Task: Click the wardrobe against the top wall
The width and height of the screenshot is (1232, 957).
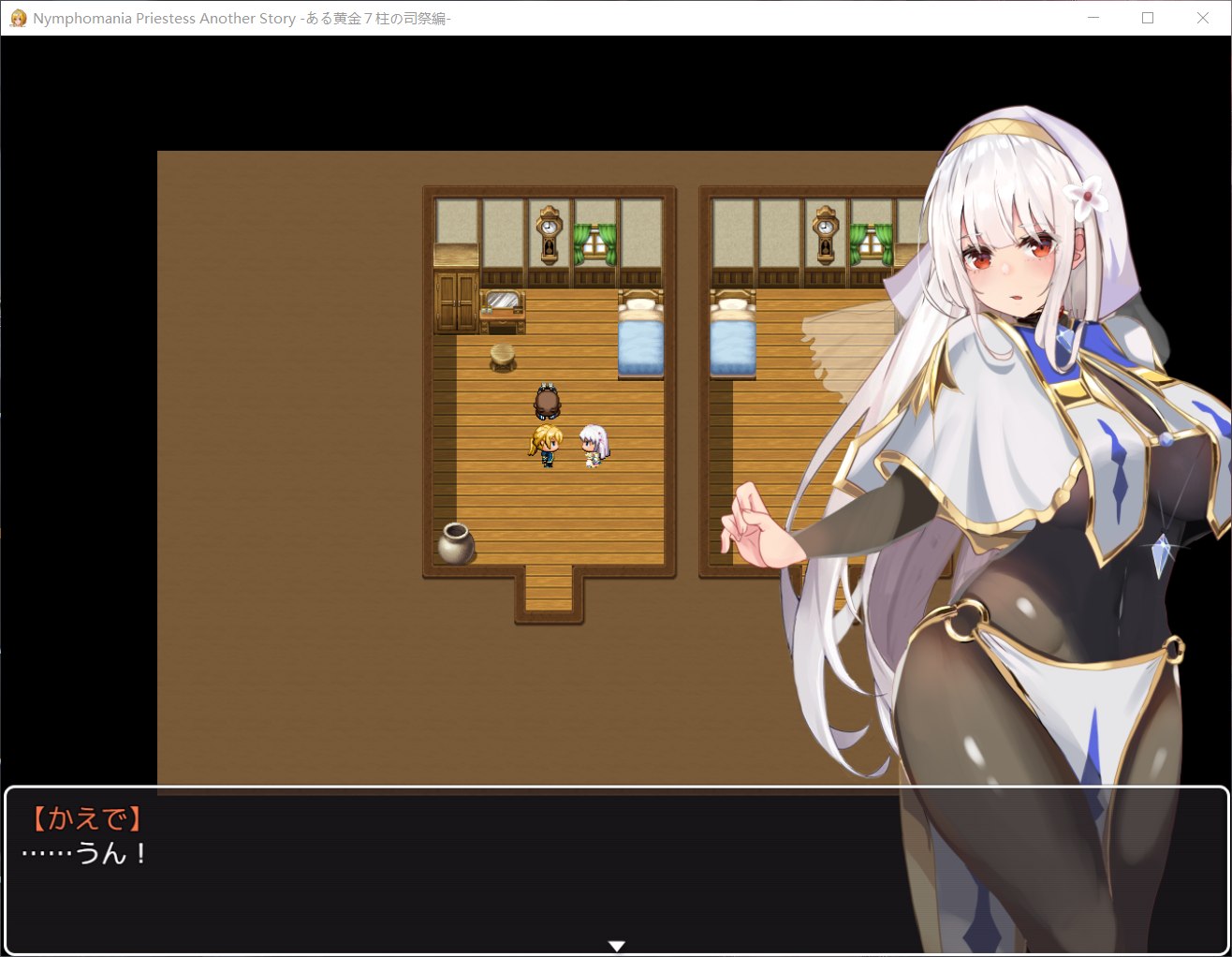Action: click(456, 302)
